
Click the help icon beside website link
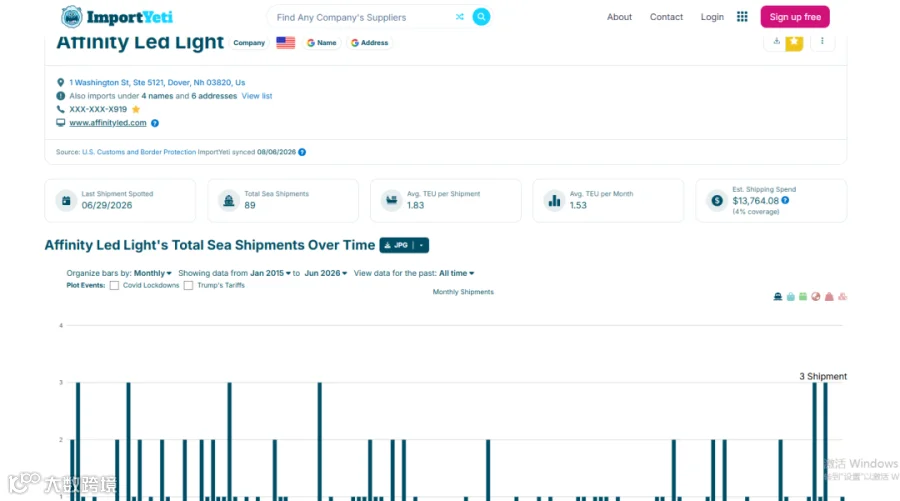[155, 123]
